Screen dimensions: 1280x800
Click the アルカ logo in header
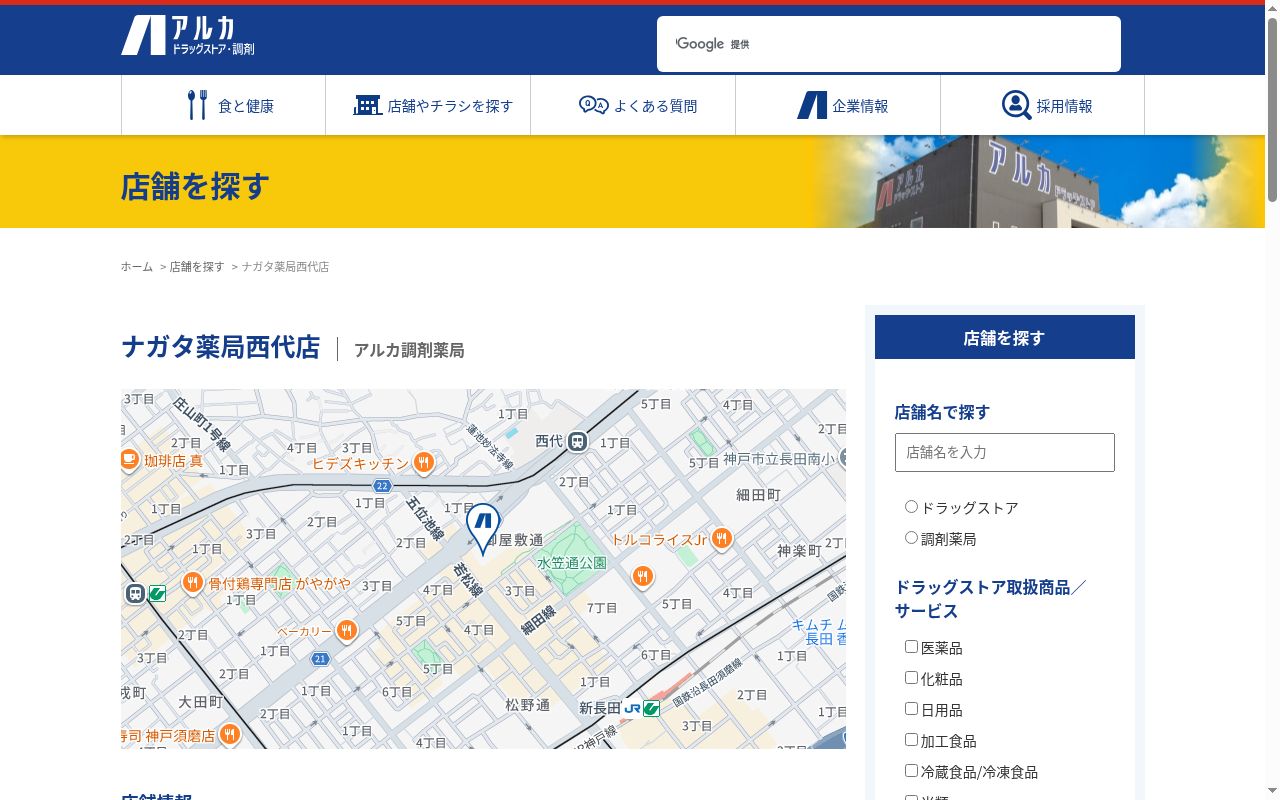[188, 36]
